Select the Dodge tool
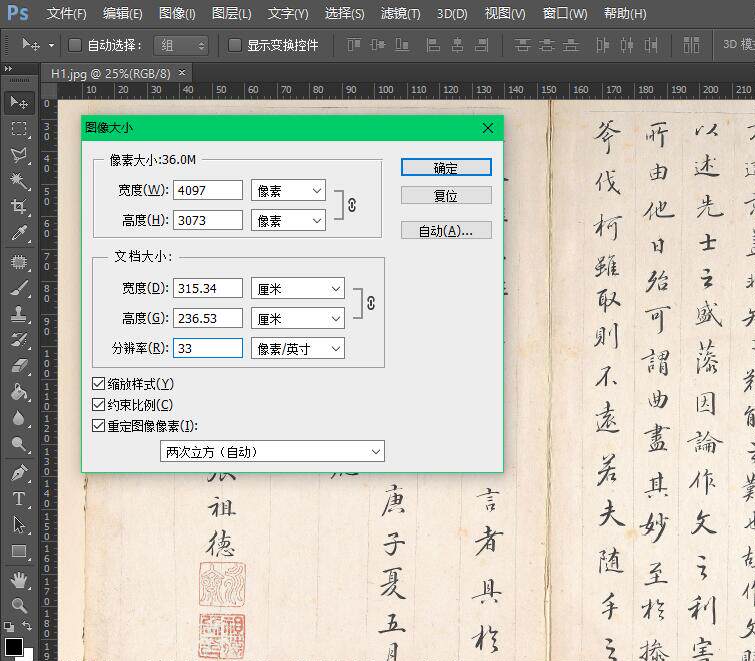755x661 pixels. click(19, 444)
